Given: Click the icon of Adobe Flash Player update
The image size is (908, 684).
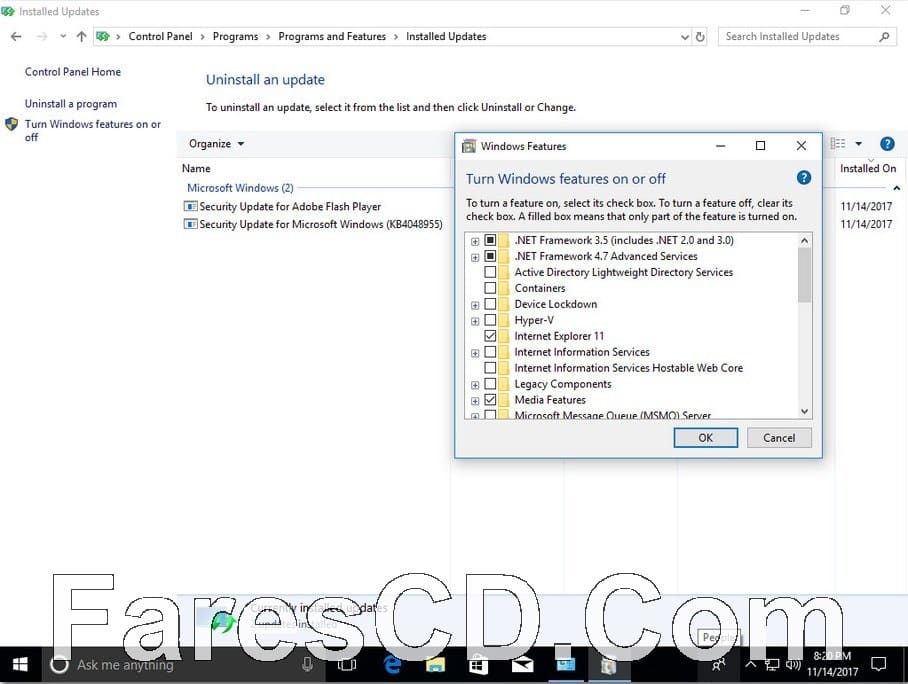Looking at the screenshot, I should coord(190,206).
